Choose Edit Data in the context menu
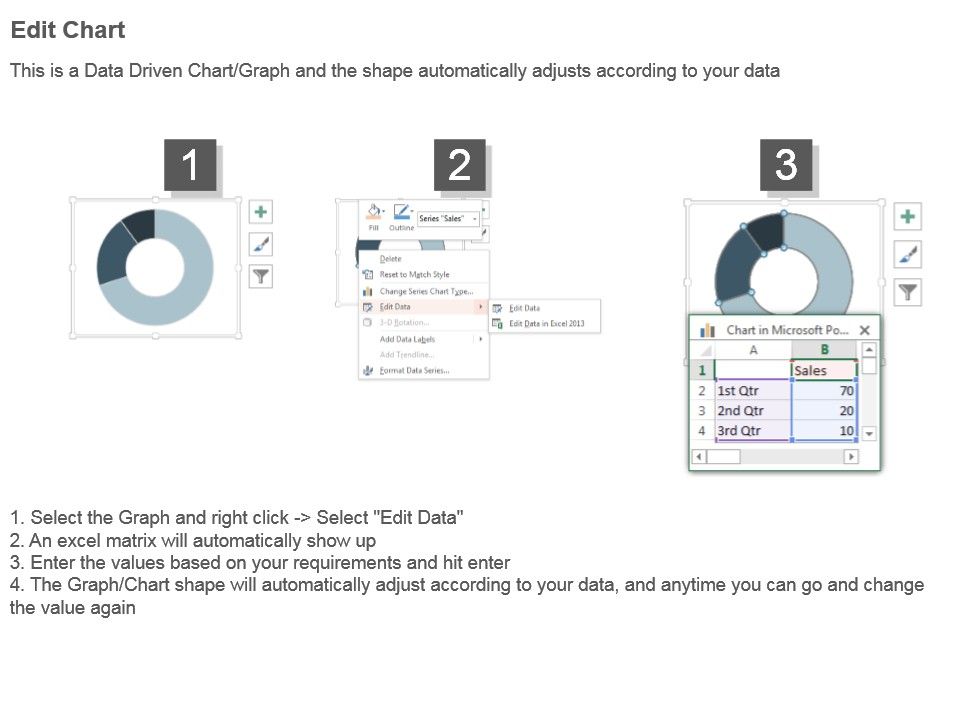The width and height of the screenshot is (960, 720). [395, 306]
